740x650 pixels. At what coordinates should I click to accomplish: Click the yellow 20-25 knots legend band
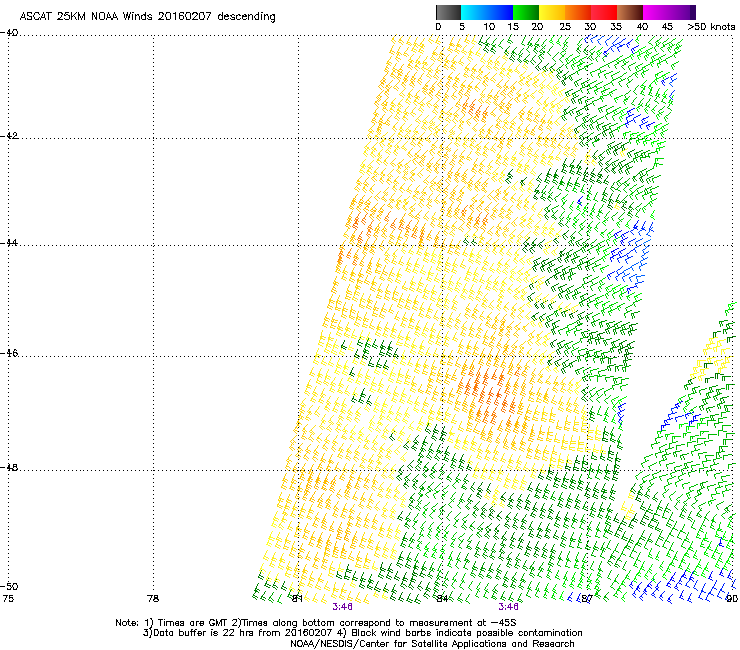pyautogui.click(x=552, y=12)
